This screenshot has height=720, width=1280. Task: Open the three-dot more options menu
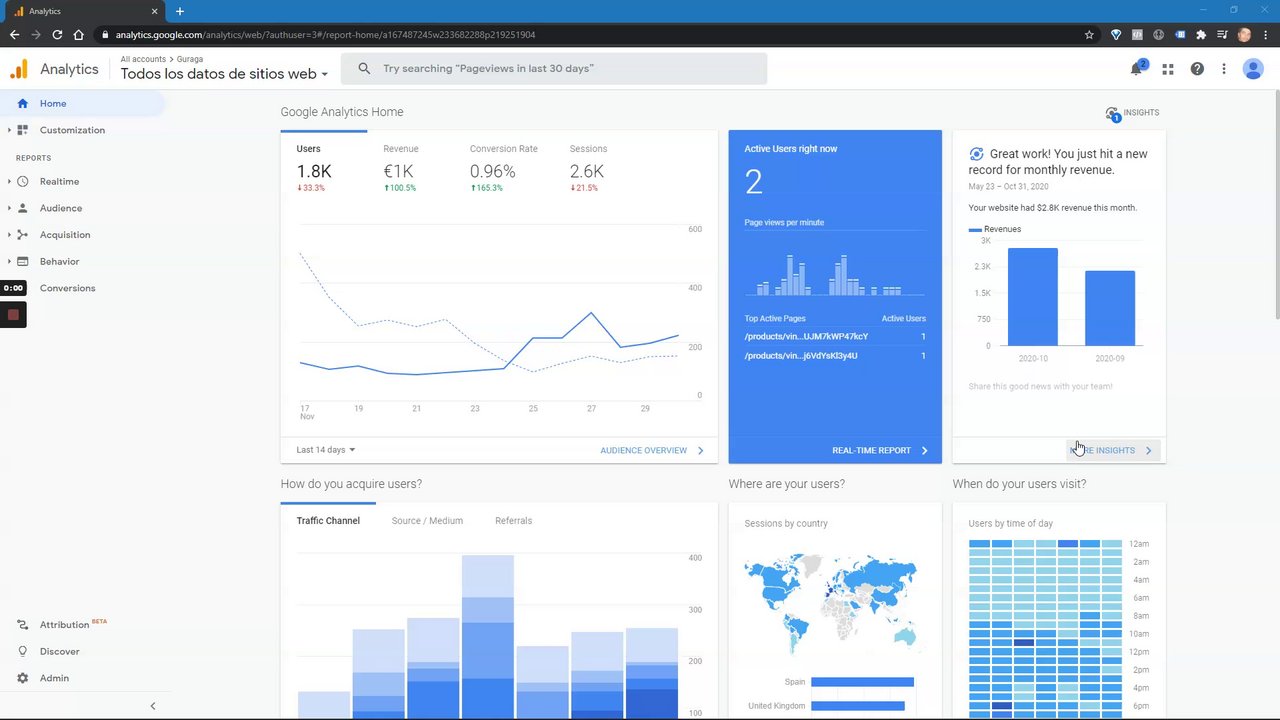1224,69
